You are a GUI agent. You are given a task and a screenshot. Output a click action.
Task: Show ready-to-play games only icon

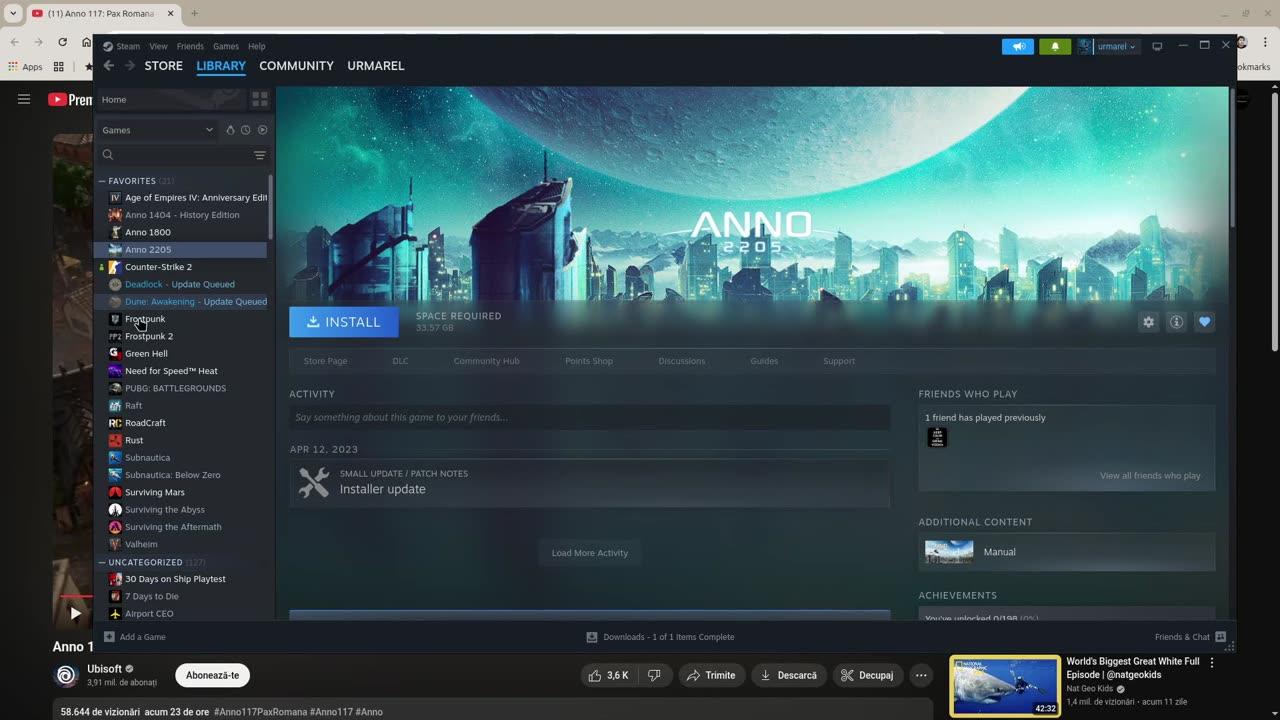(262, 130)
